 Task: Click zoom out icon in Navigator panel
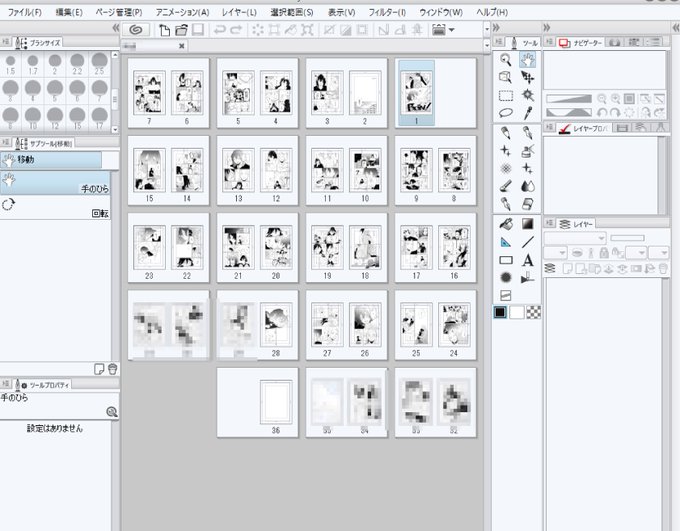point(602,99)
